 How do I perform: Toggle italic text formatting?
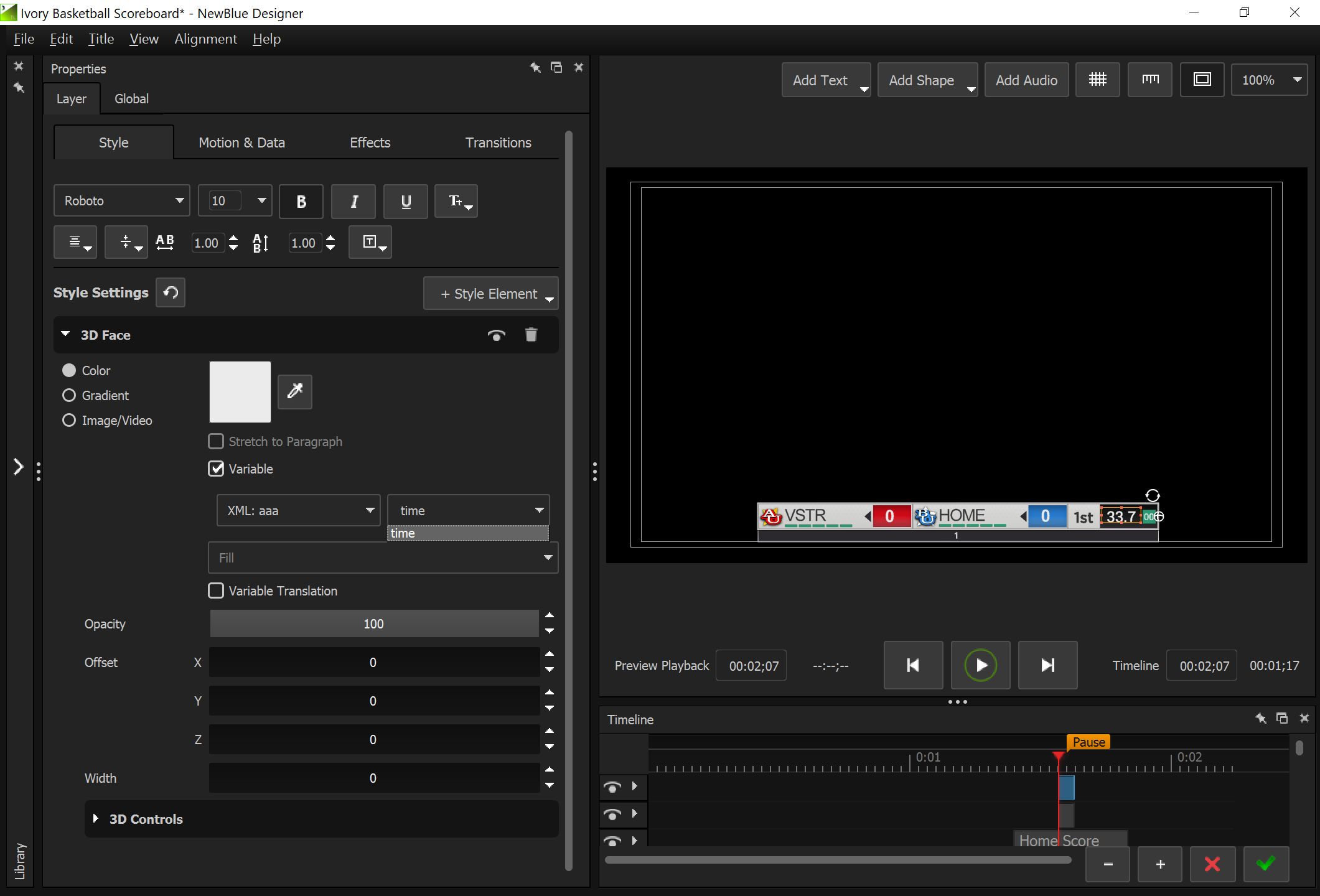point(353,202)
